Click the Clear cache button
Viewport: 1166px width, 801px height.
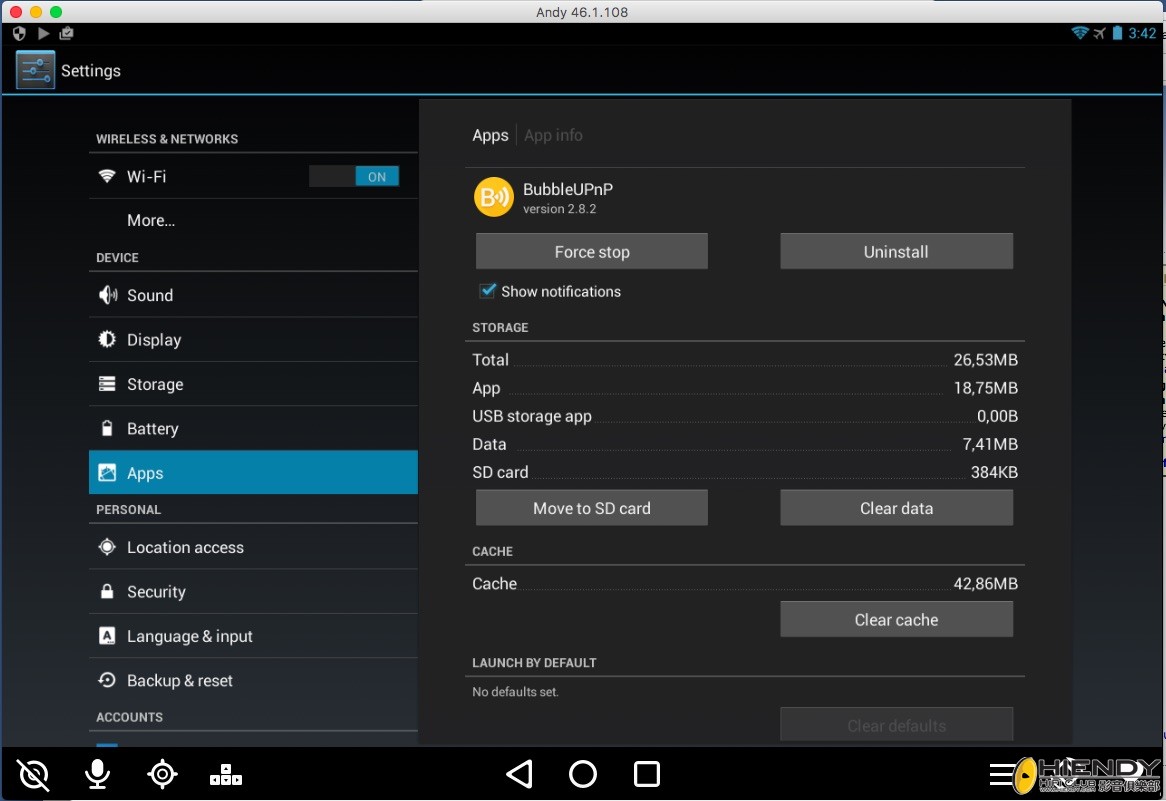pos(896,620)
